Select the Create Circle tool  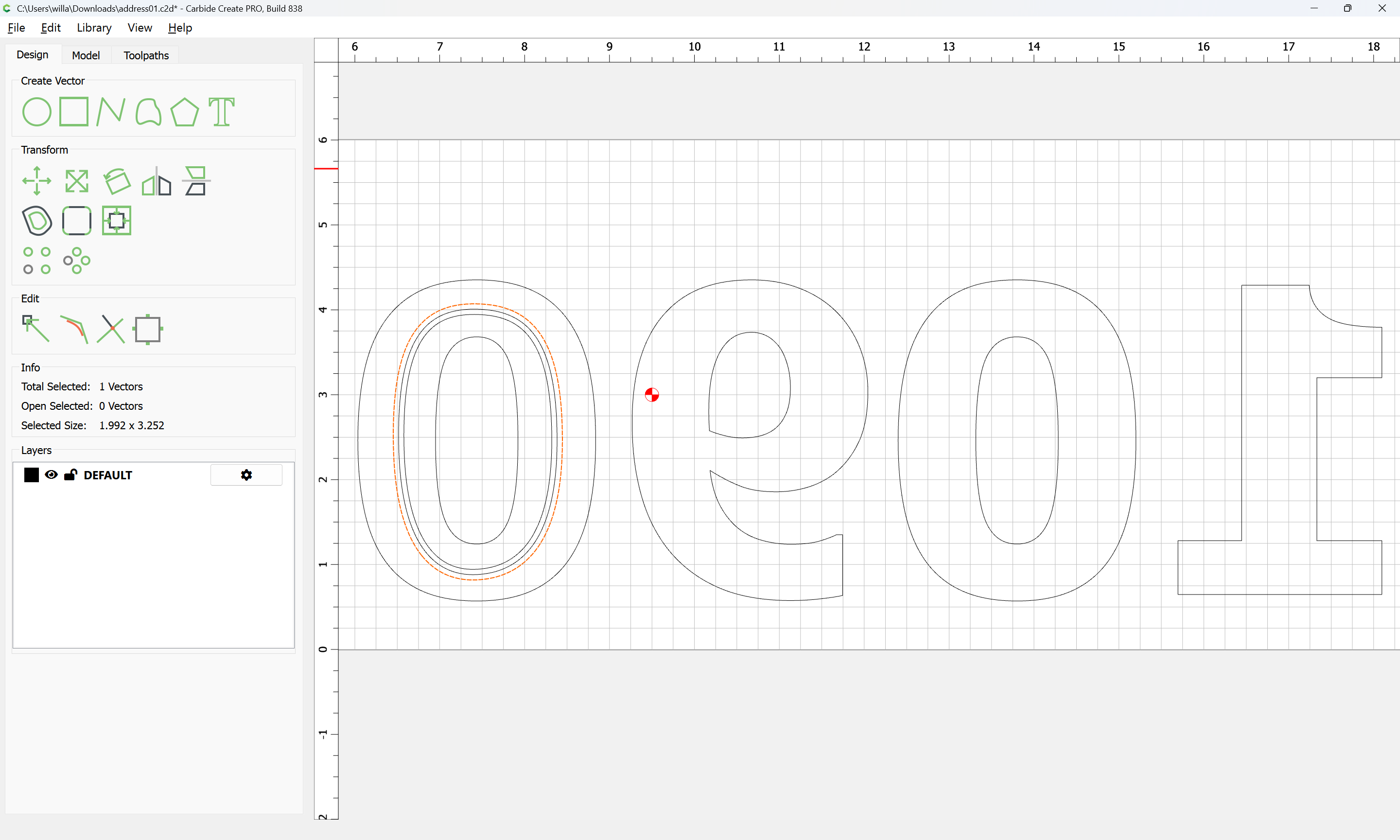click(37, 111)
